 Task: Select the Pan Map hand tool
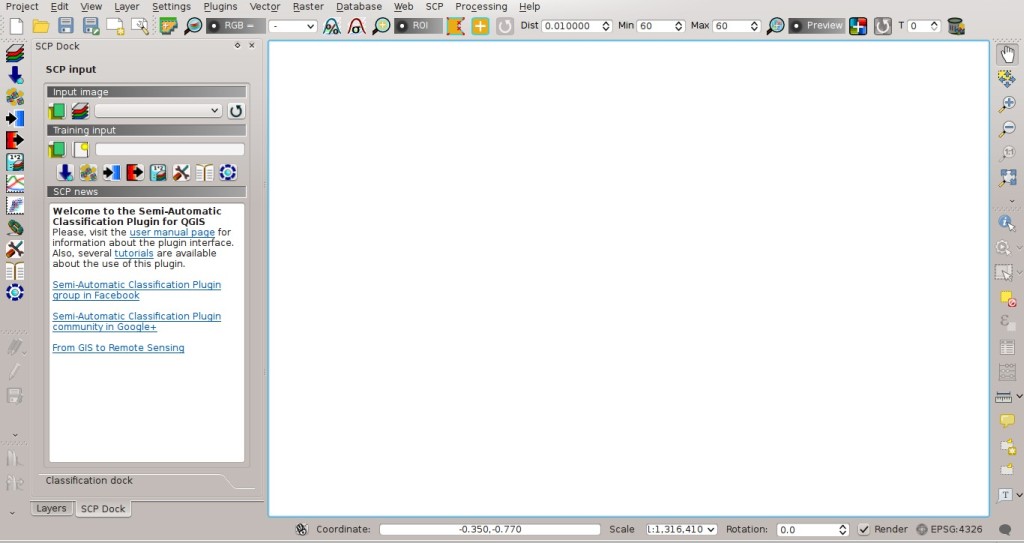pyautogui.click(x=1007, y=54)
